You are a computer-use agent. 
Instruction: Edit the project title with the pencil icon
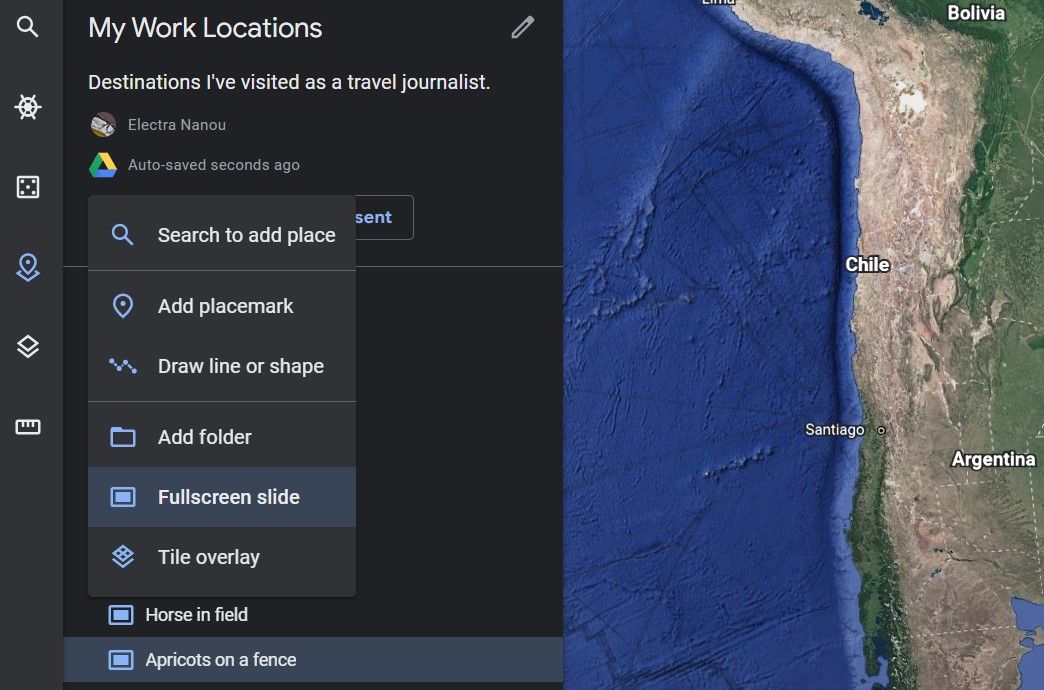click(521, 27)
